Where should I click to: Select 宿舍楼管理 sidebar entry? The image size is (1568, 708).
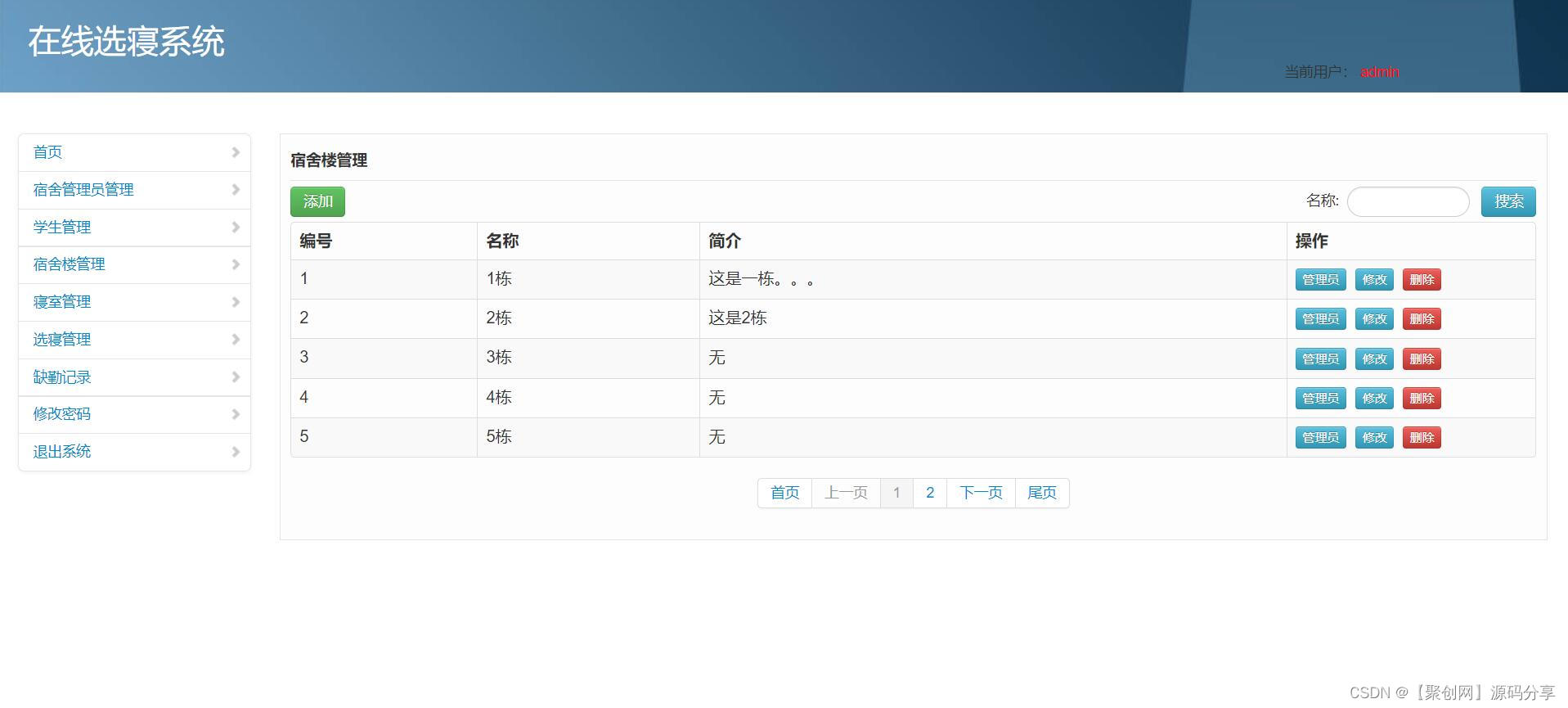click(x=134, y=264)
